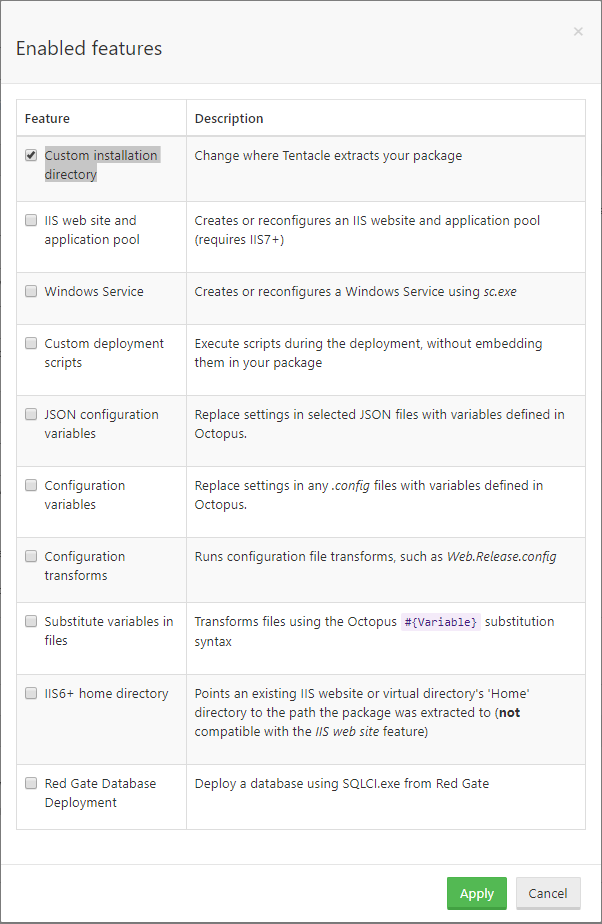Check JSON configuration variables

pos(31,413)
